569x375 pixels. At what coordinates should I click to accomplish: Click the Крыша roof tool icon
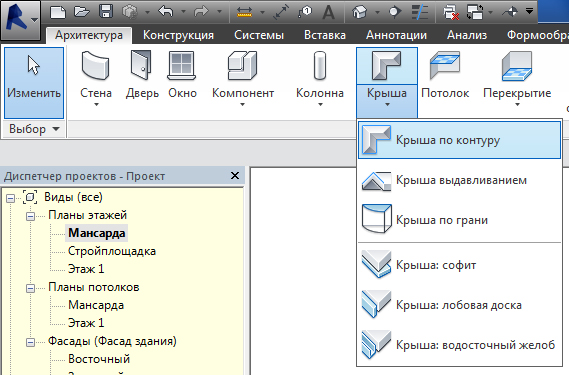(x=387, y=65)
